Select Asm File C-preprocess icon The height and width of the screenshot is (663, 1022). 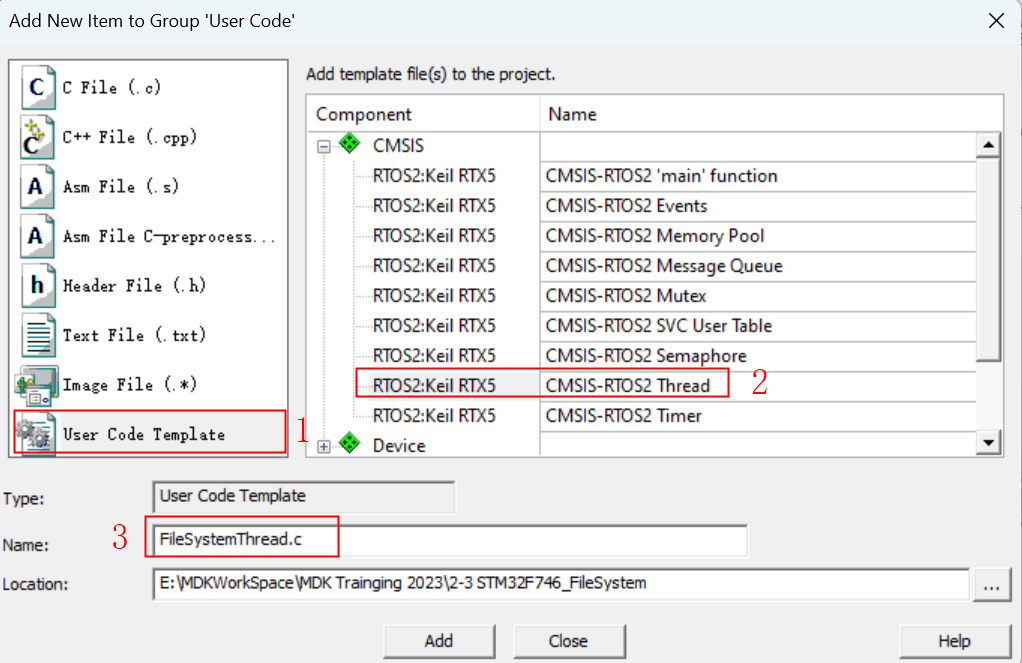[37, 237]
